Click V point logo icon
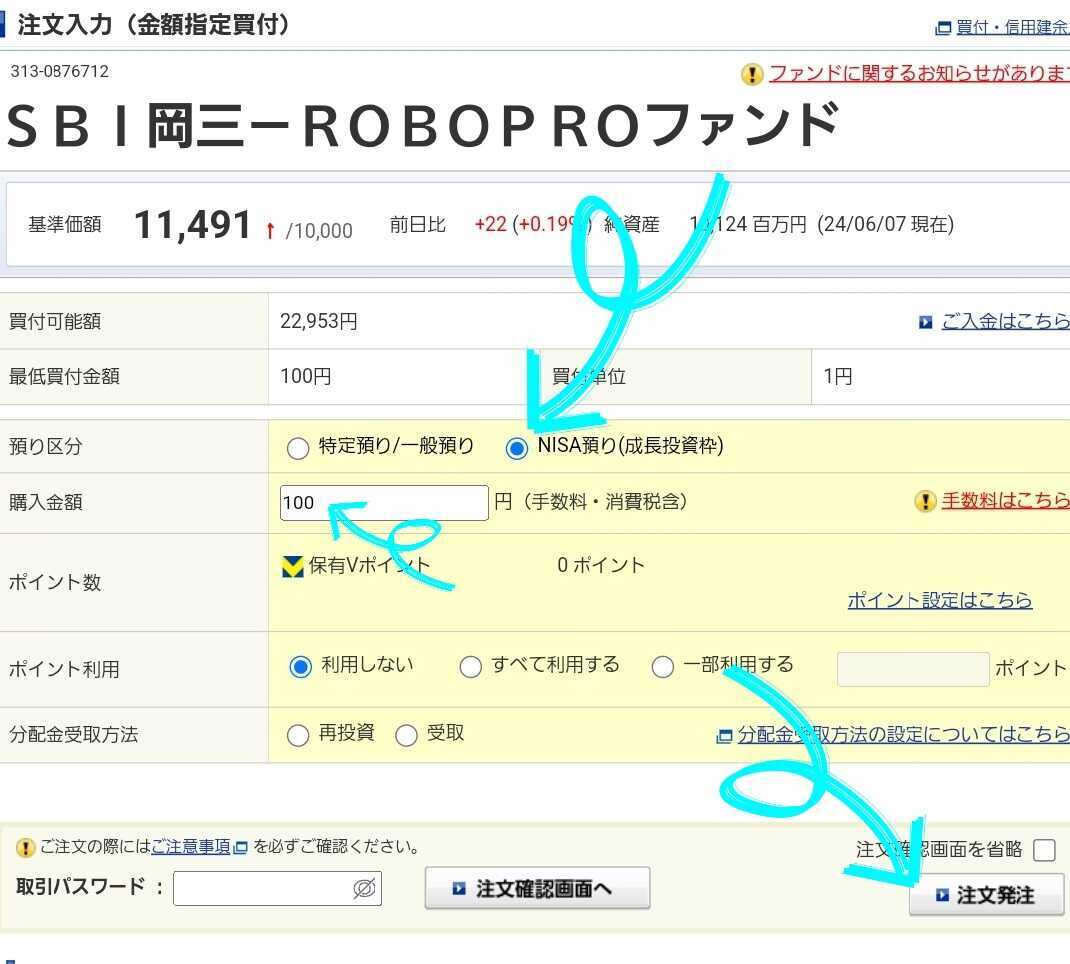 (293, 566)
